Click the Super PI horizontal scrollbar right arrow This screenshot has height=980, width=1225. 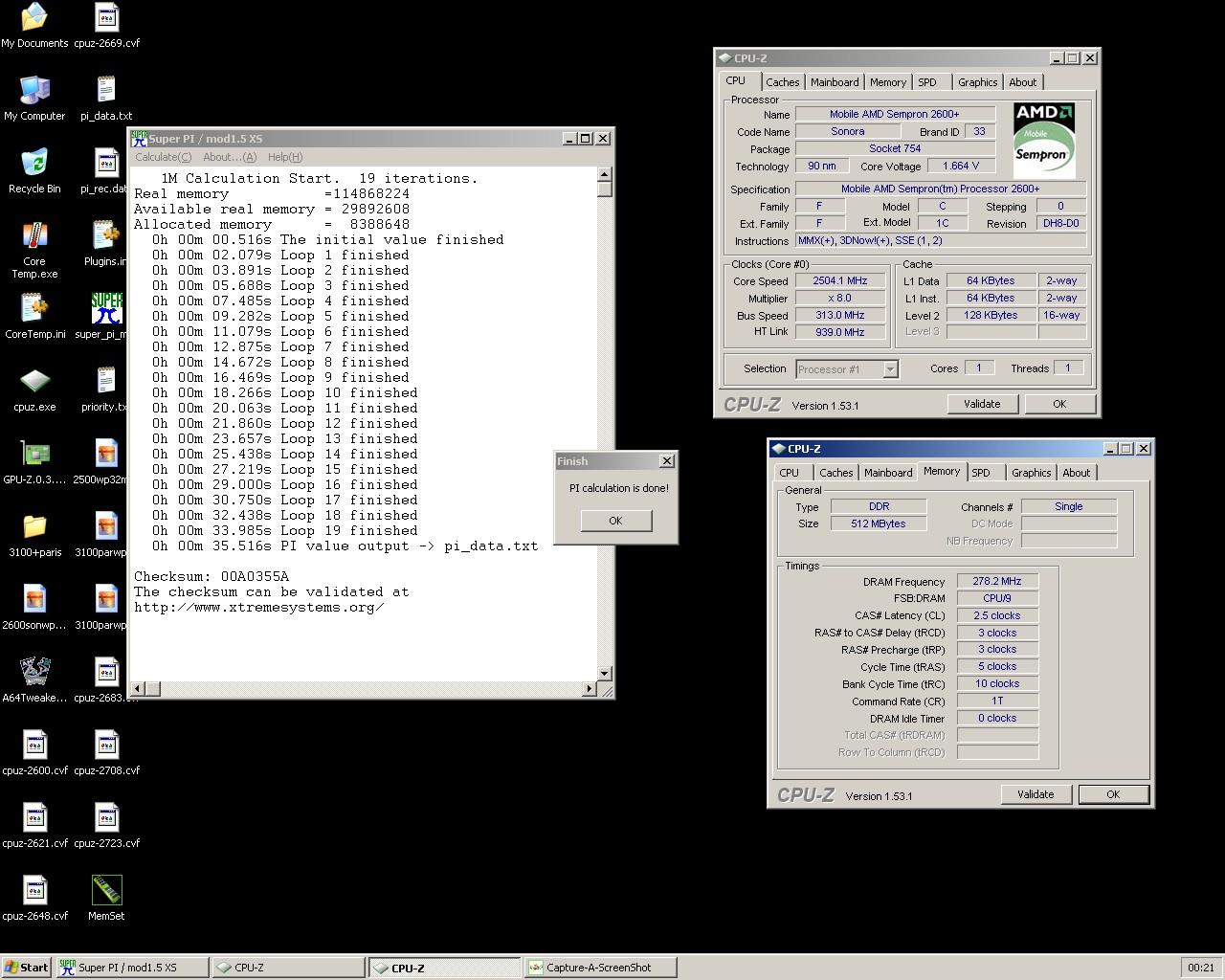[589, 688]
